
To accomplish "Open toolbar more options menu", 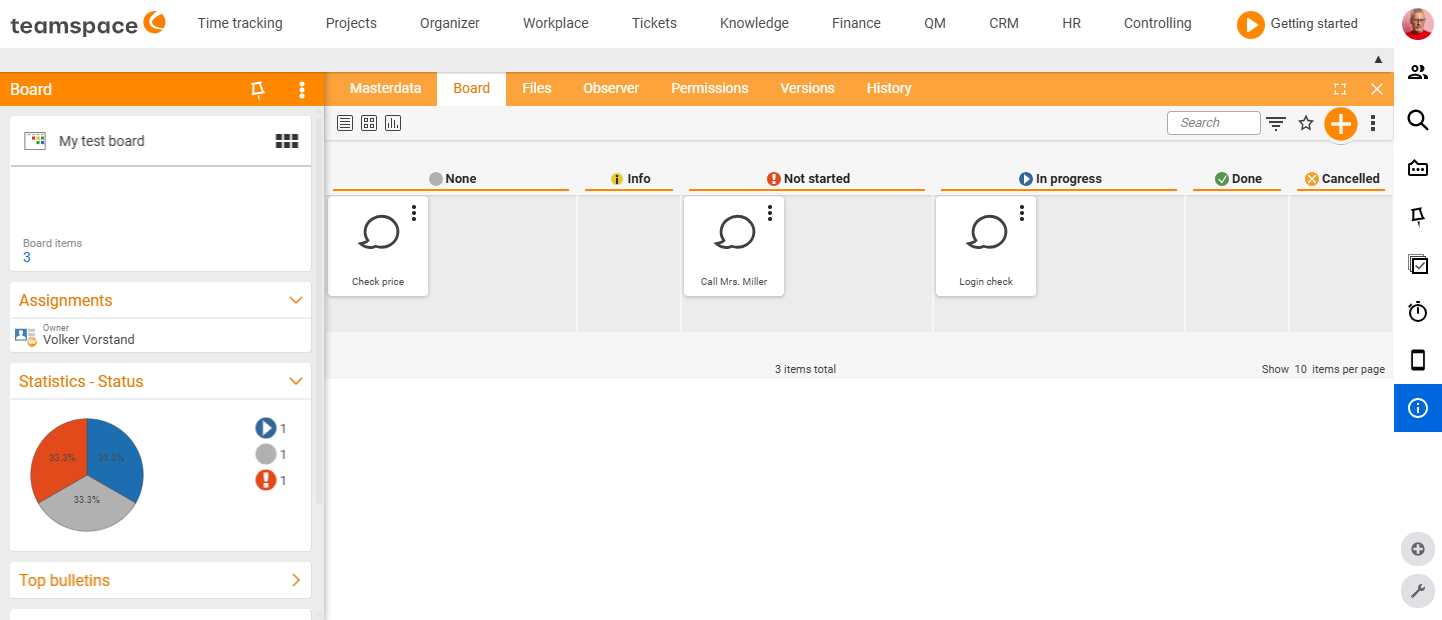I will (1373, 123).
